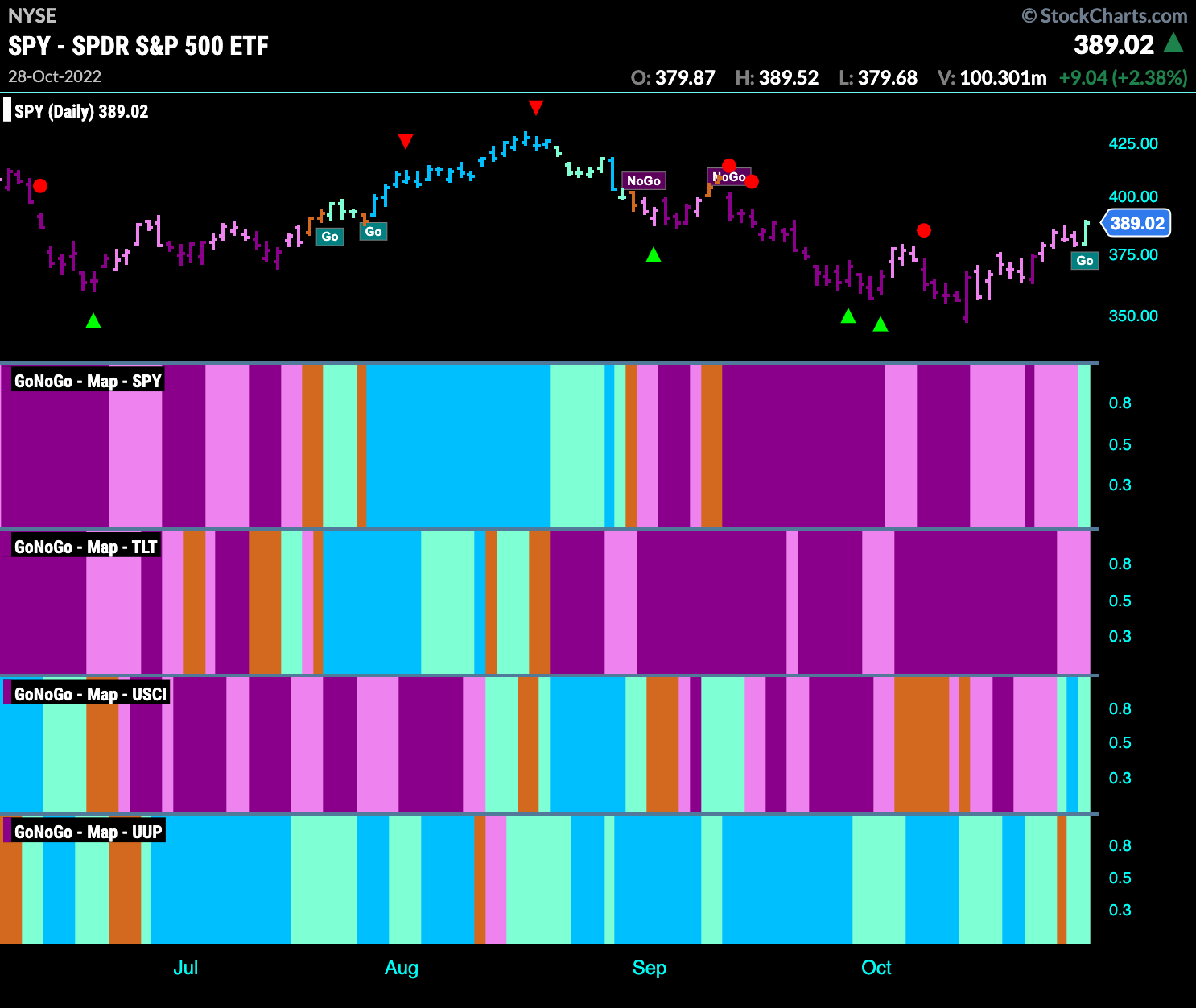
Task: Click the first Go label in late July
Action: click(330, 237)
